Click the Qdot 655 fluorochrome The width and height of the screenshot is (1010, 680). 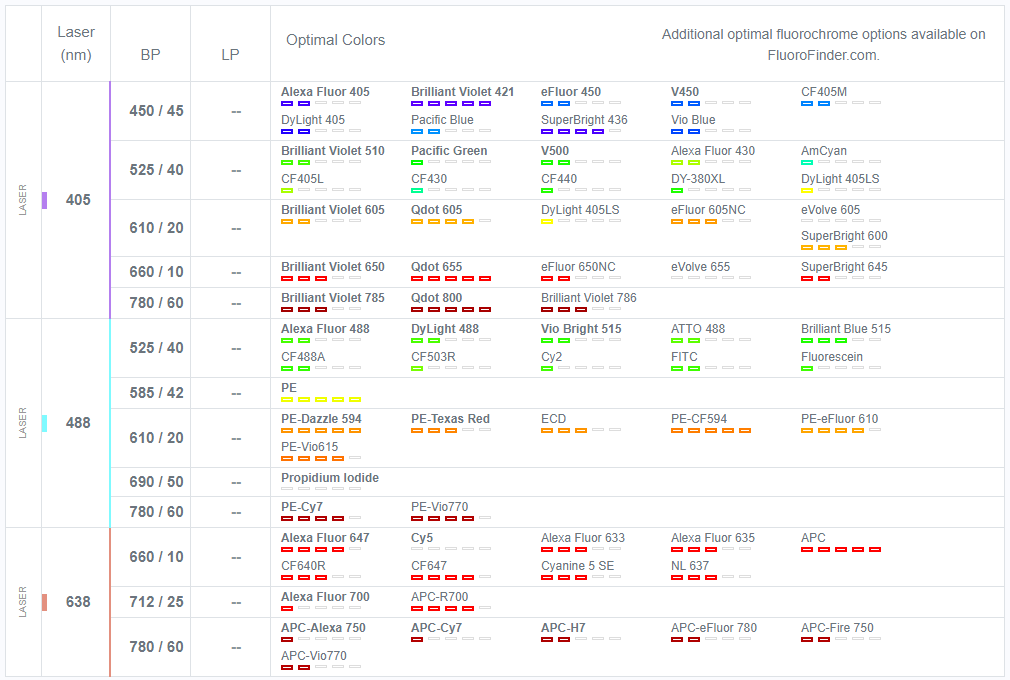(x=436, y=267)
